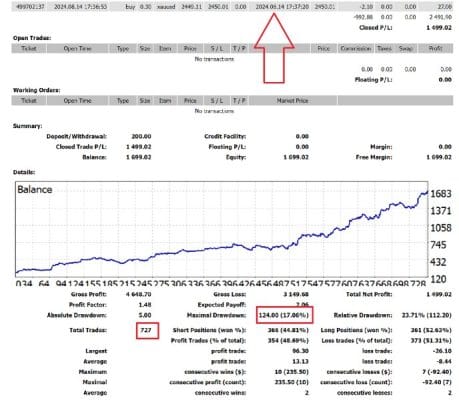Click the Profit Factor value 1.48

pos(145,305)
